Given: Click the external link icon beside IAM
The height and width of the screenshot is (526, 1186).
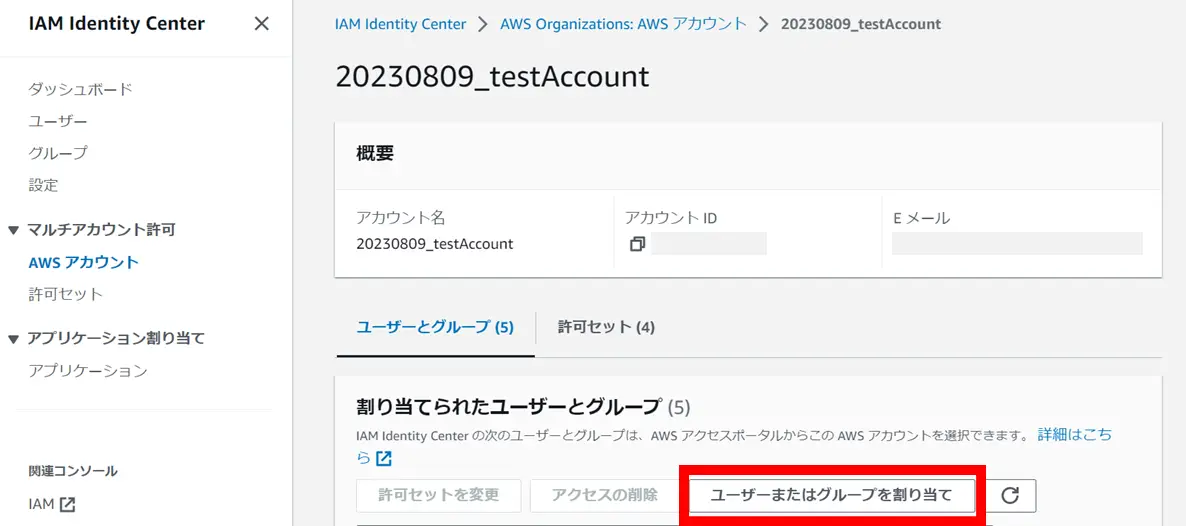Looking at the screenshot, I should click(67, 504).
